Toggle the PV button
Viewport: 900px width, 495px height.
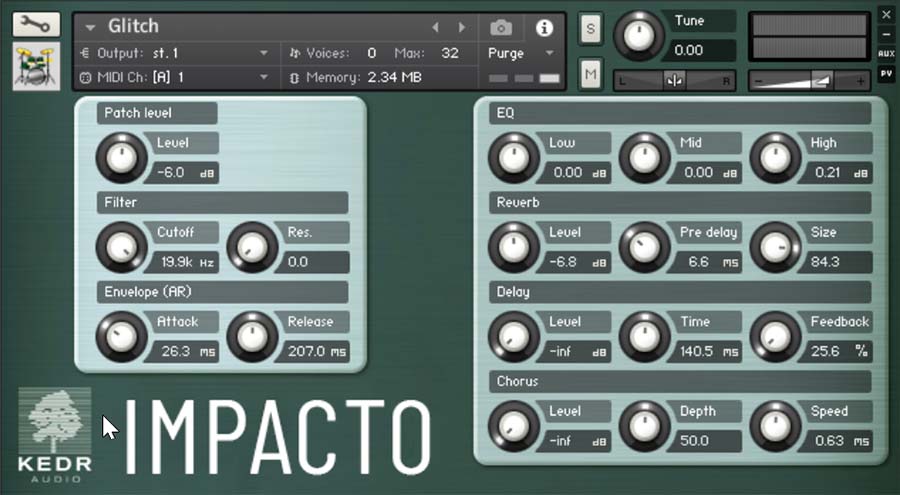pos(886,74)
